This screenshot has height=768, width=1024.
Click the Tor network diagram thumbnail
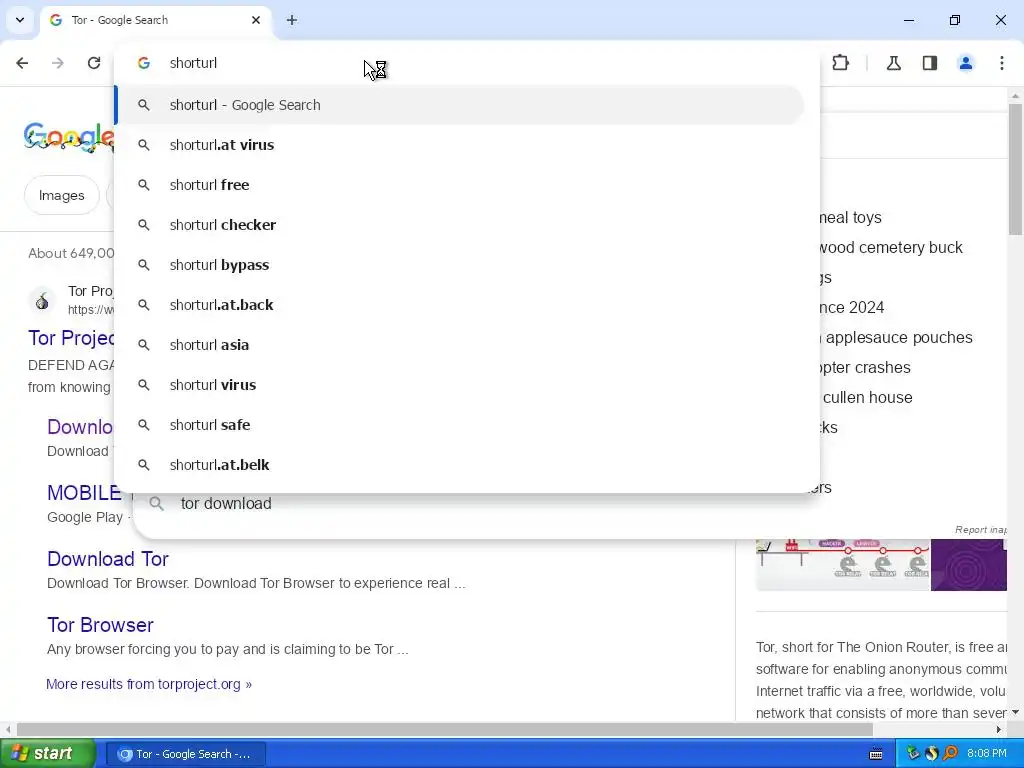(x=842, y=565)
